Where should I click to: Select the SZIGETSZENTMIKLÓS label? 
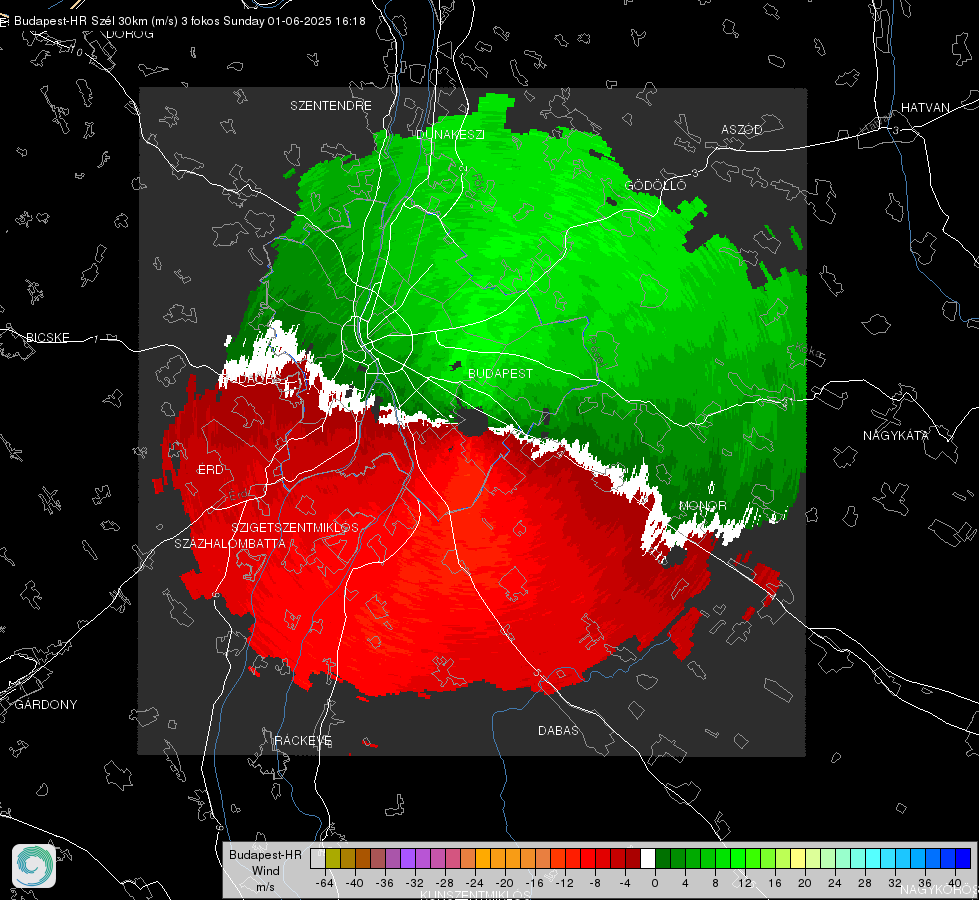click(x=295, y=527)
